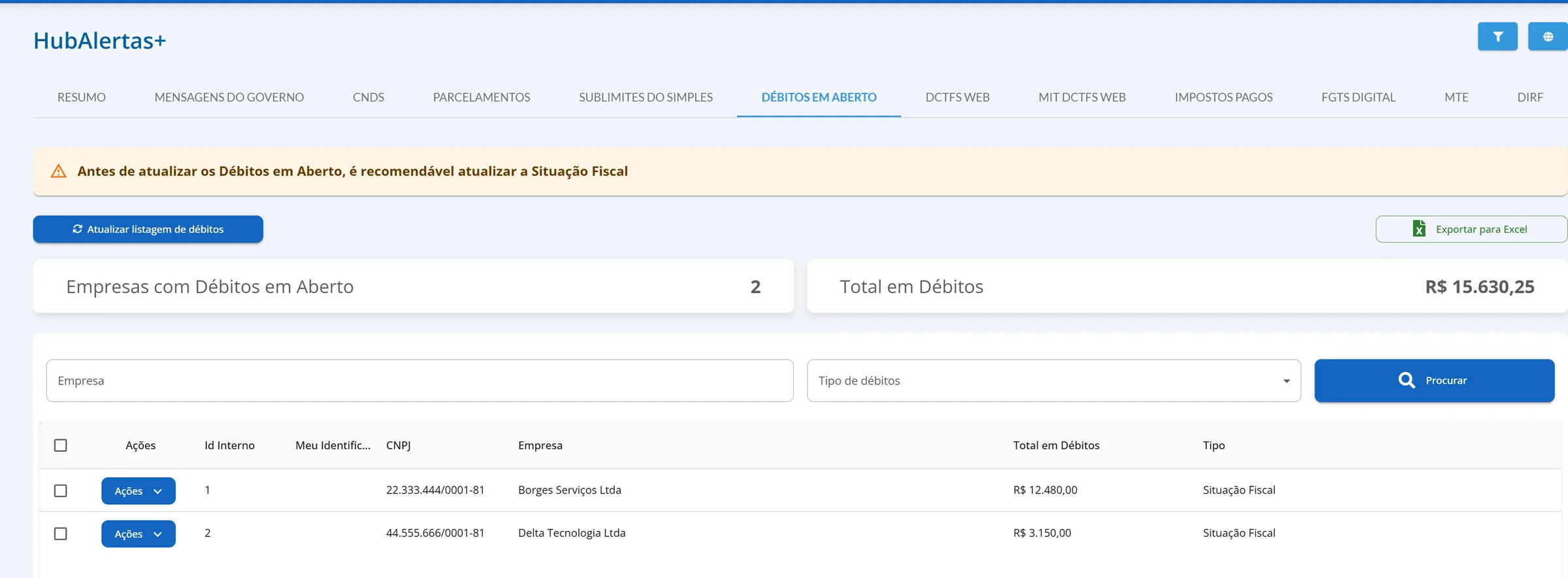The image size is (1568, 578).
Task: Check the box for Borges Serviços Ltda
Action: click(61, 490)
